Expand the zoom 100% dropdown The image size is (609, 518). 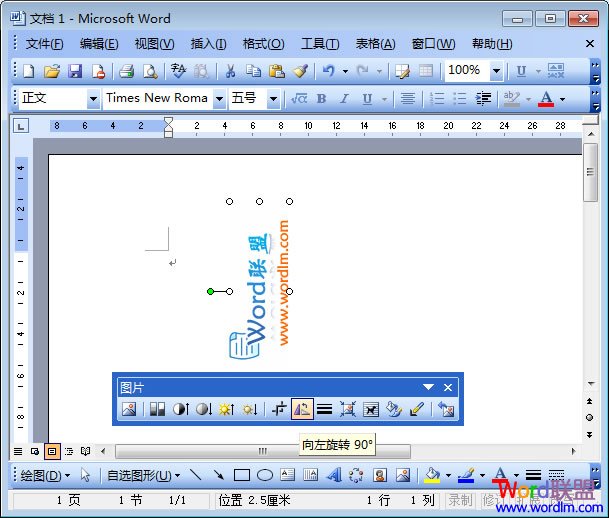(496, 71)
